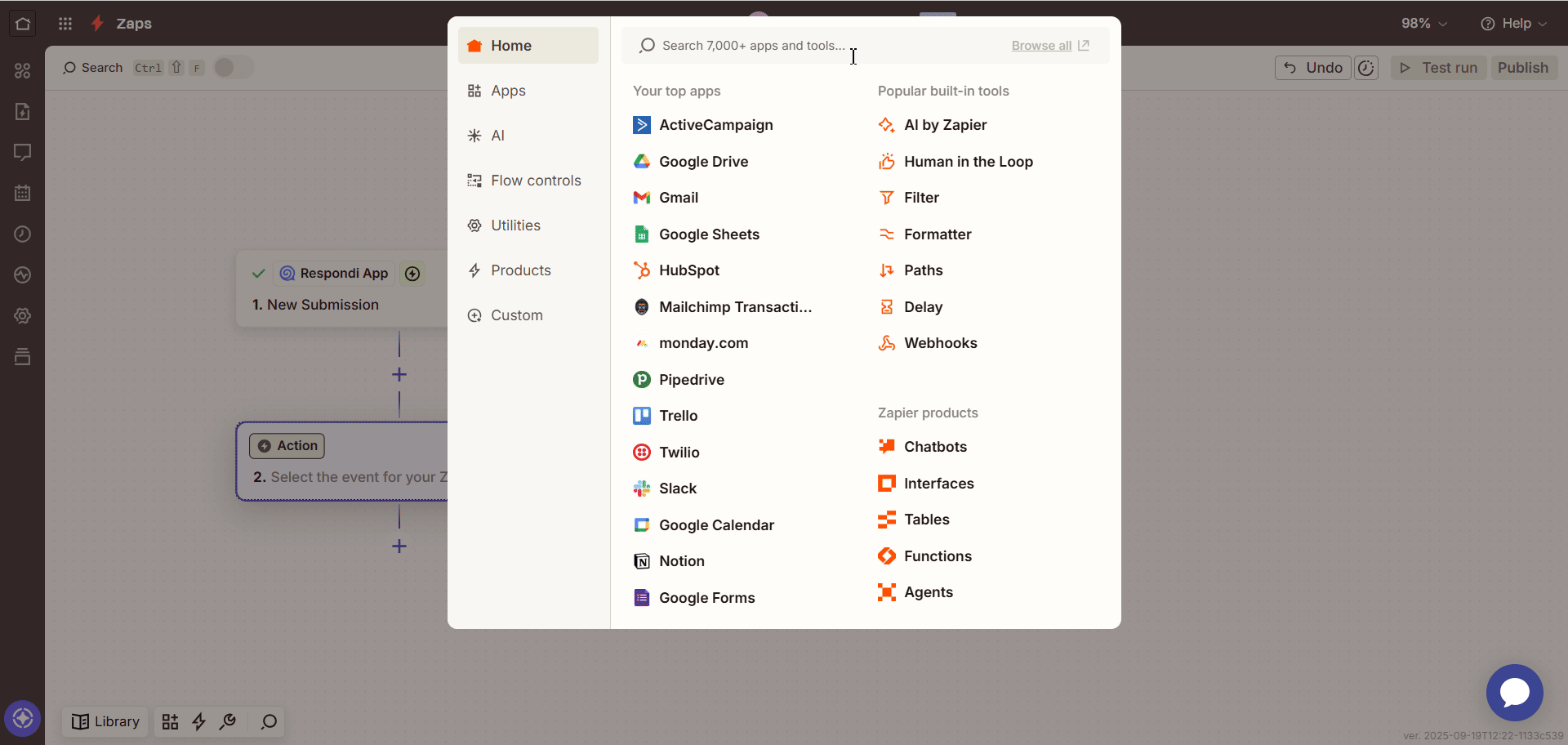Open the Library panel

[x=105, y=722]
